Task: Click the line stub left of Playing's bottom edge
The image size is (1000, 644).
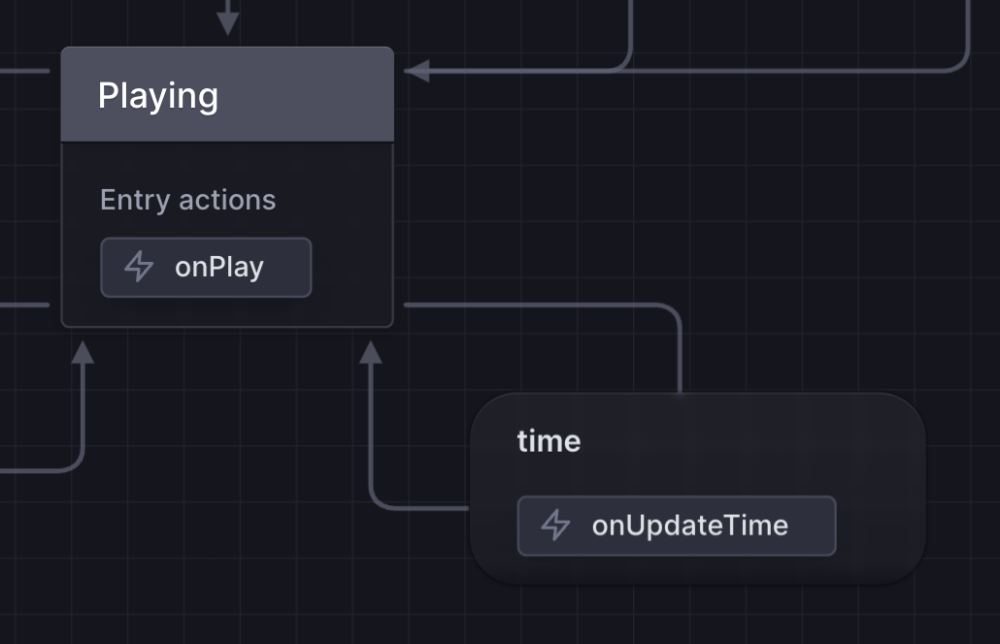Action: click(x=24, y=304)
